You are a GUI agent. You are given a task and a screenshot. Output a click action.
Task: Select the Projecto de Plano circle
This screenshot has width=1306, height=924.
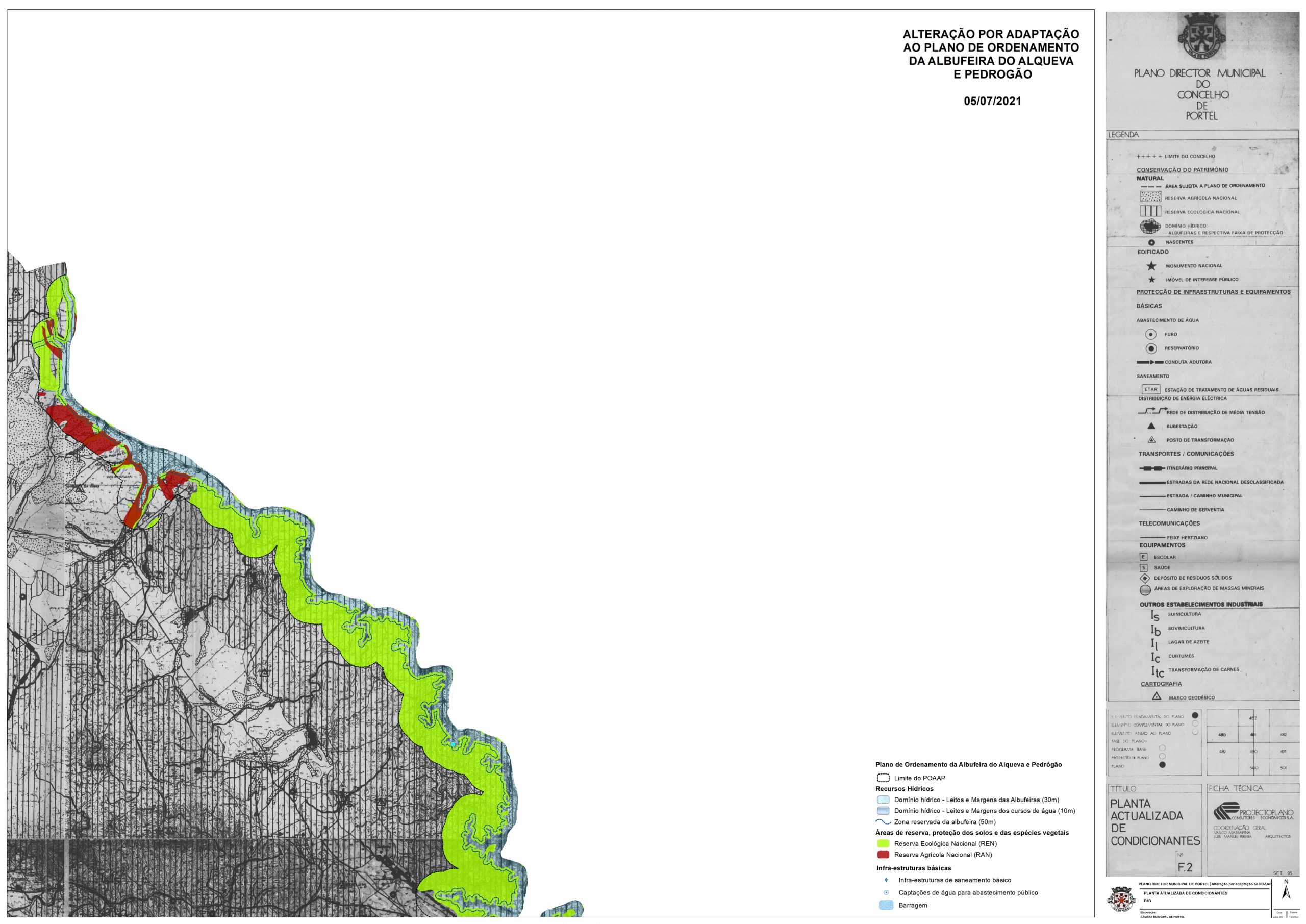(x=1162, y=757)
